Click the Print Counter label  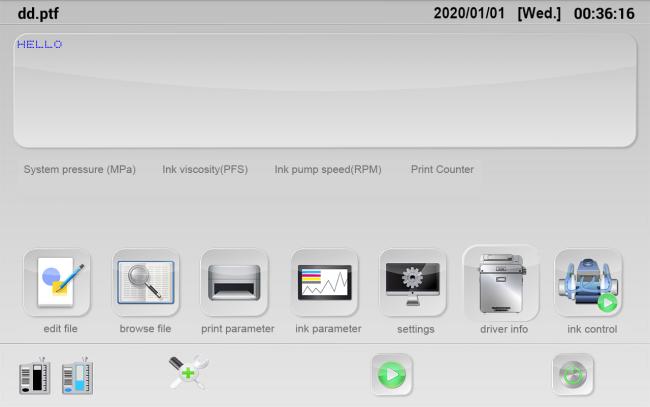tap(442, 169)
